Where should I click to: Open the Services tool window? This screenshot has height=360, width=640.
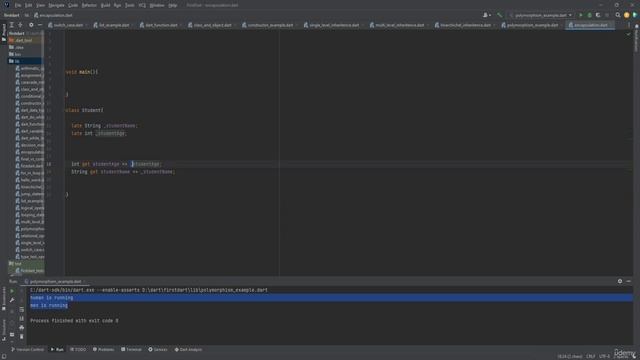tap(158, 350)
